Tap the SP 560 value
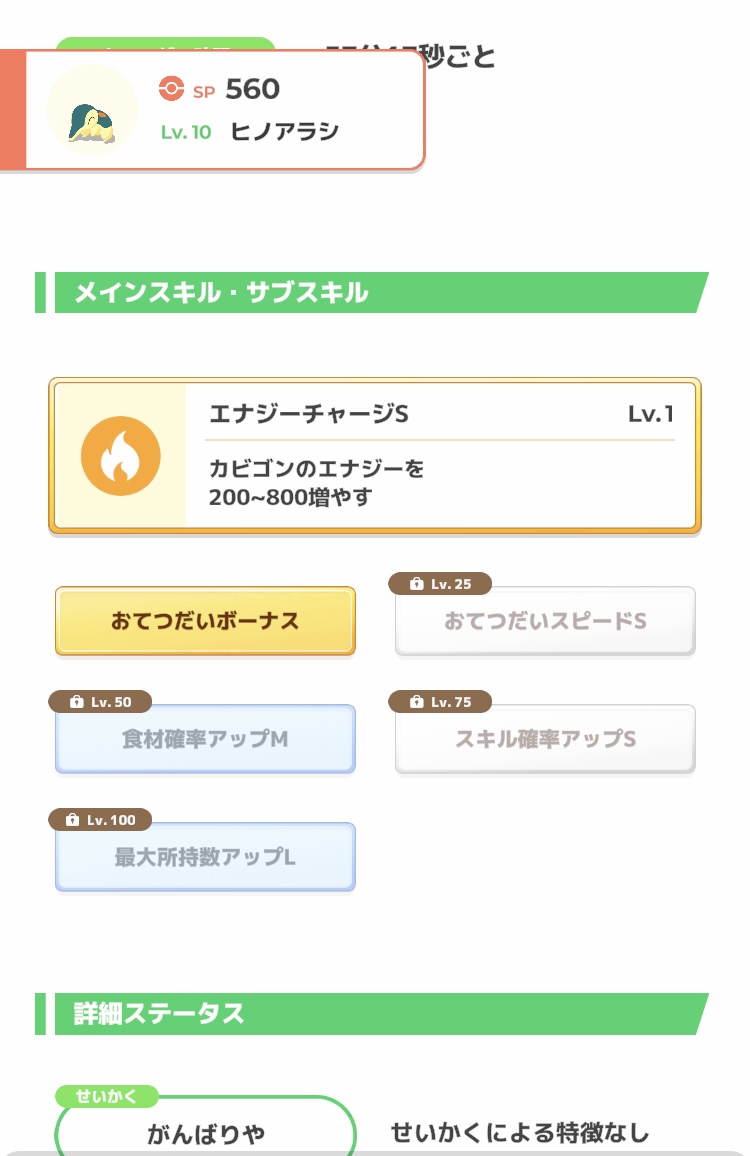 (252, 90)
